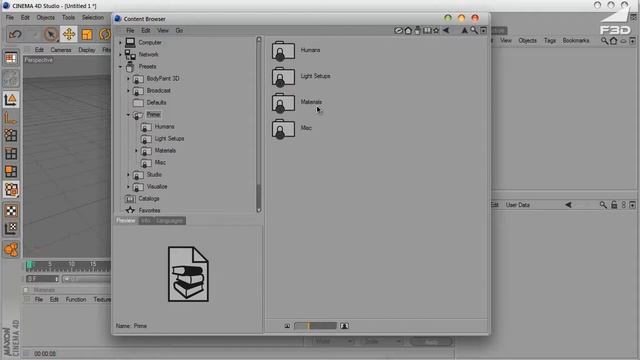Viewport: 640px width, 360px height.
Task: Open the main window Tools menu
Action: (69, 18)
